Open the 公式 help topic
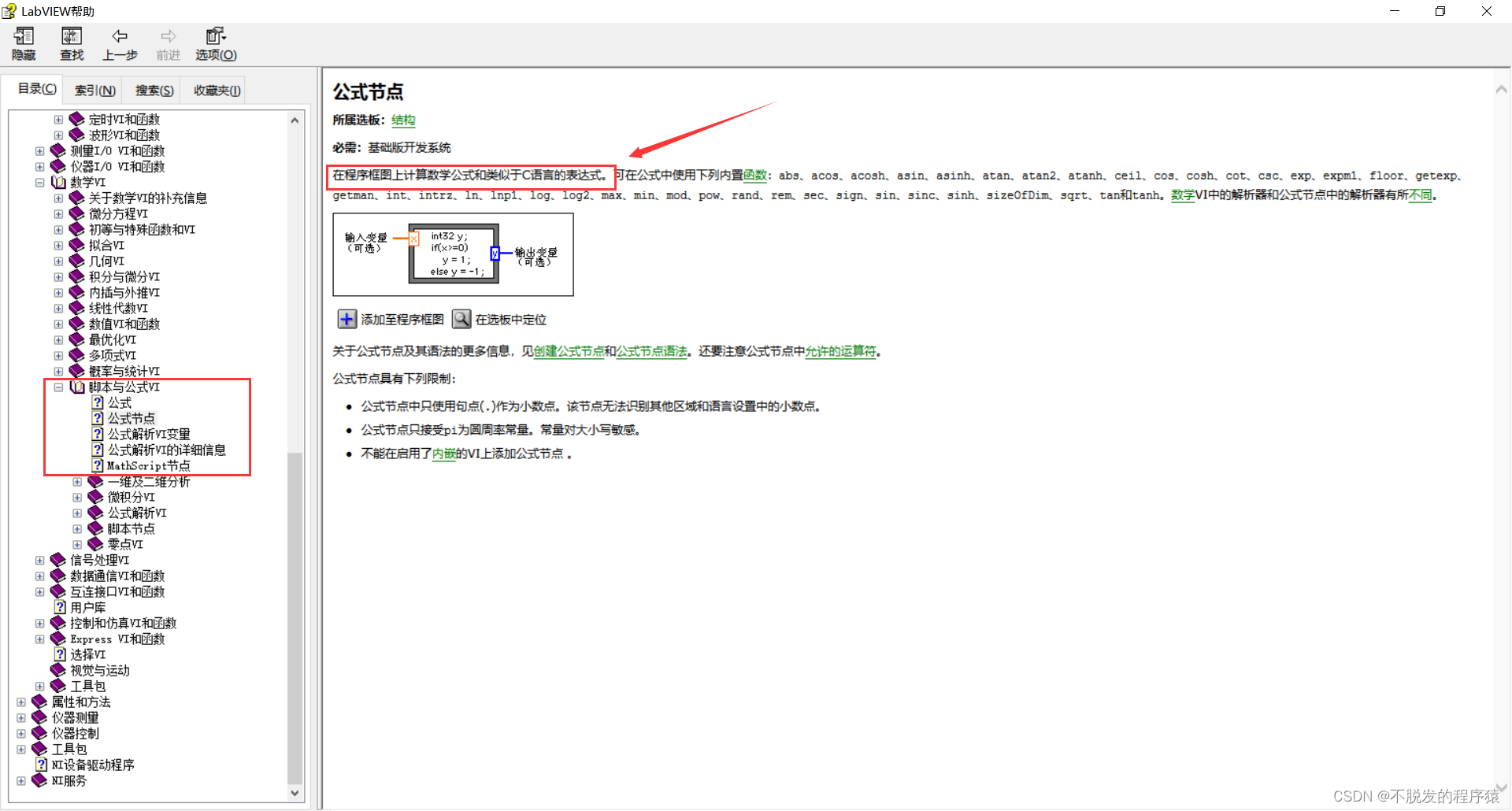This screenshot has width=1512, height=811. tap(119, 402)
